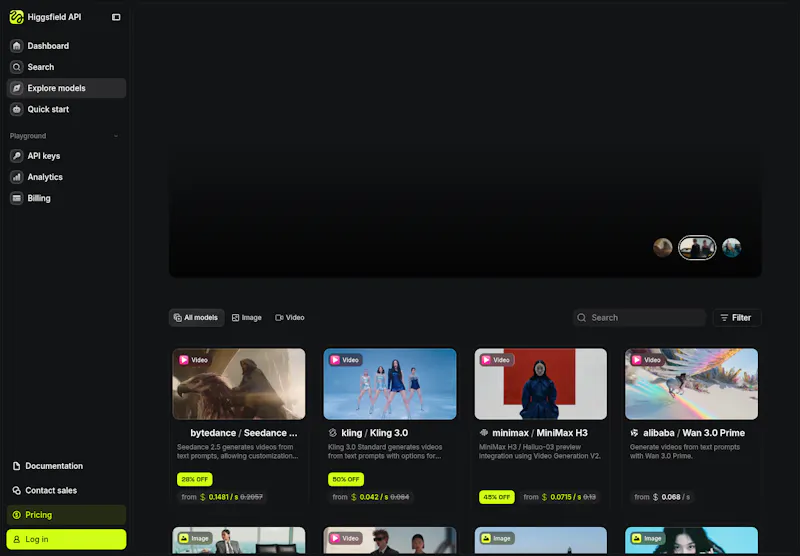800x556 pixels.
Task: Click the Contact sales link
Action: (66, 490)
